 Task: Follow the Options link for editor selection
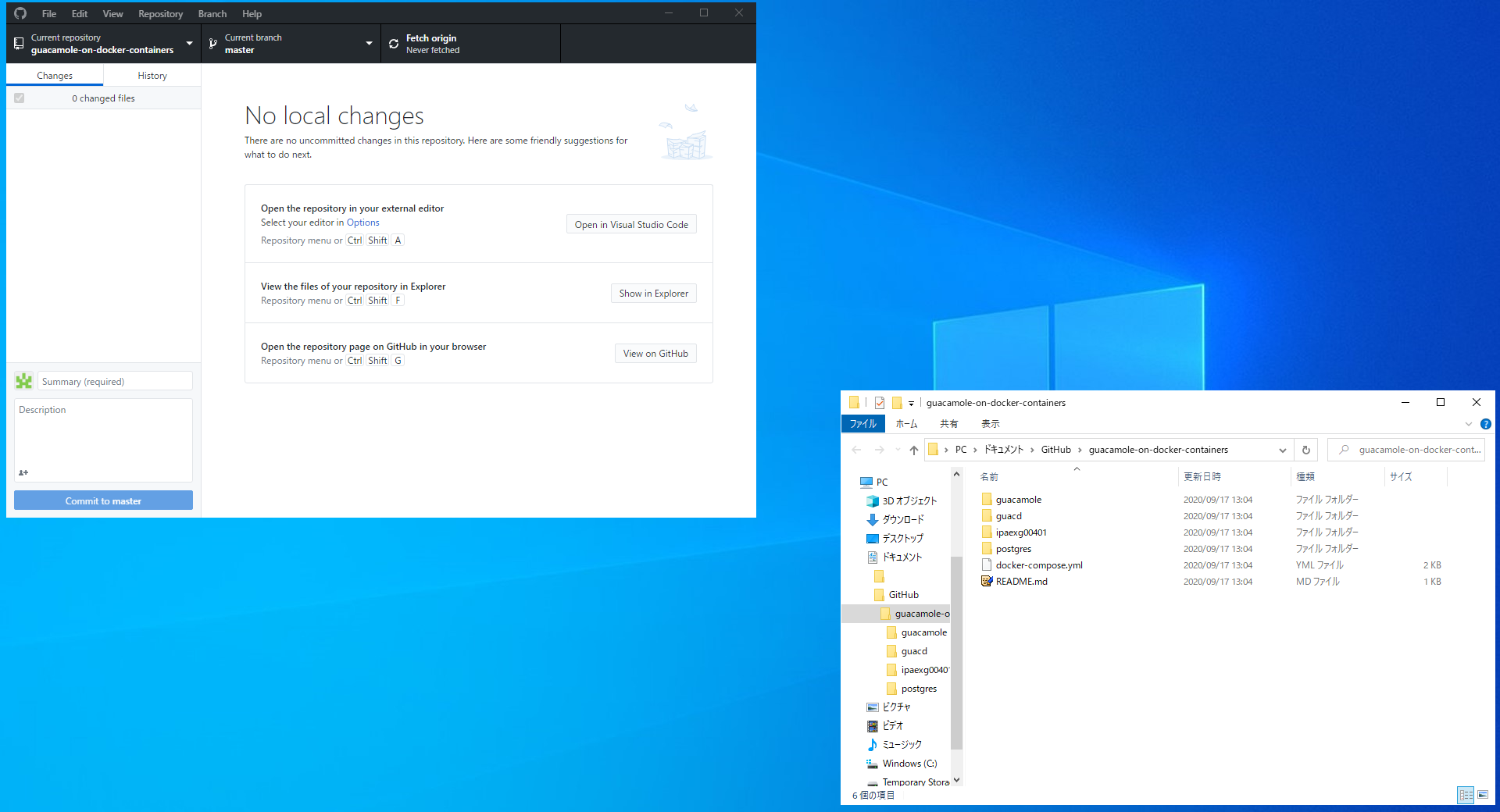click(363, 223)
